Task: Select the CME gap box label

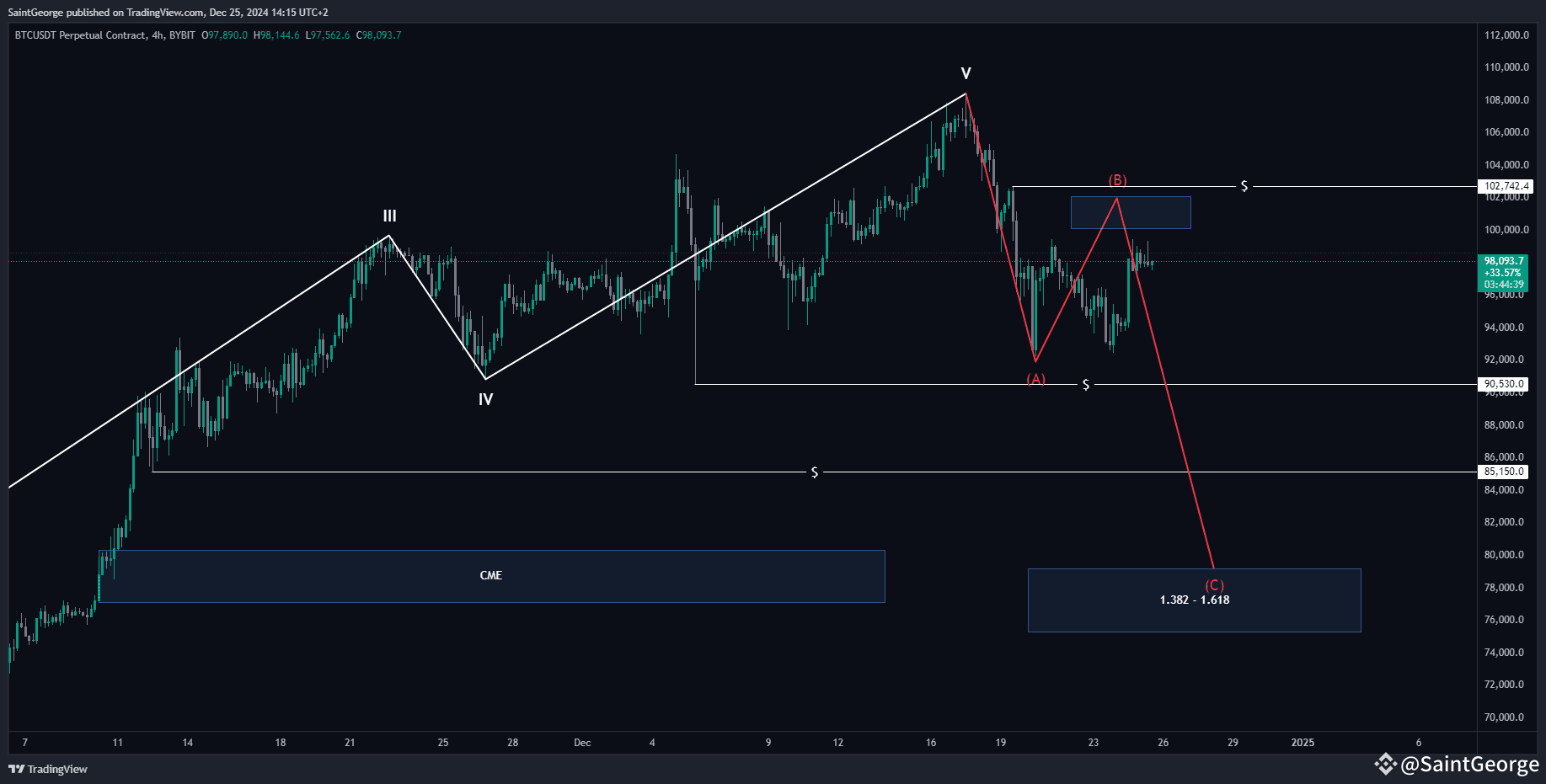Action: click(x=491, y=575)
